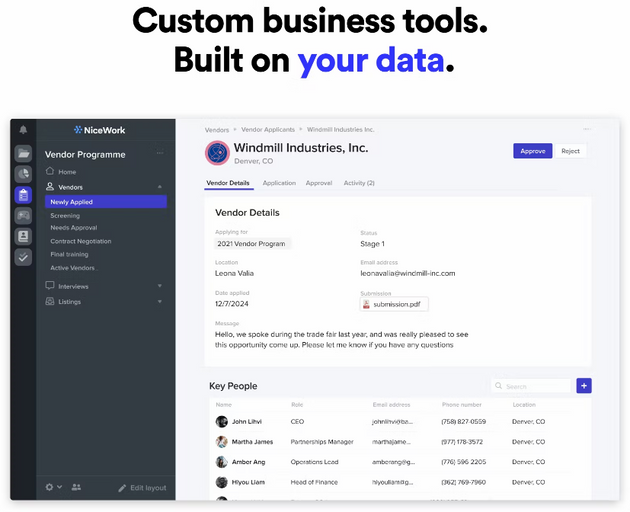Click the Phone number column header
The image size is (630, 512).
coord(462,405)
